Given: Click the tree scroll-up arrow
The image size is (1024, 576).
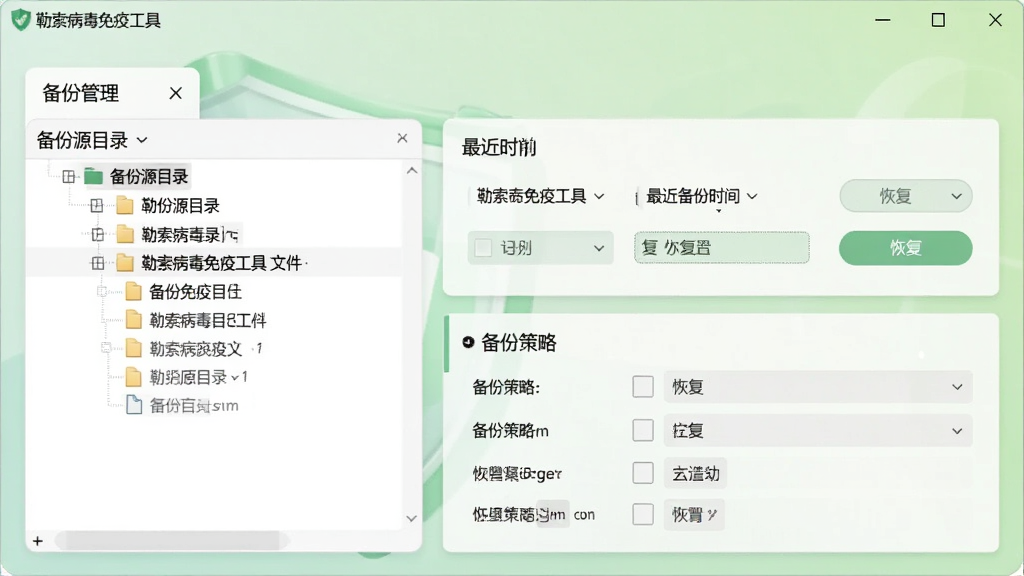Looking at the screenshot, I should pyautogui.click(x=411, y=171).
